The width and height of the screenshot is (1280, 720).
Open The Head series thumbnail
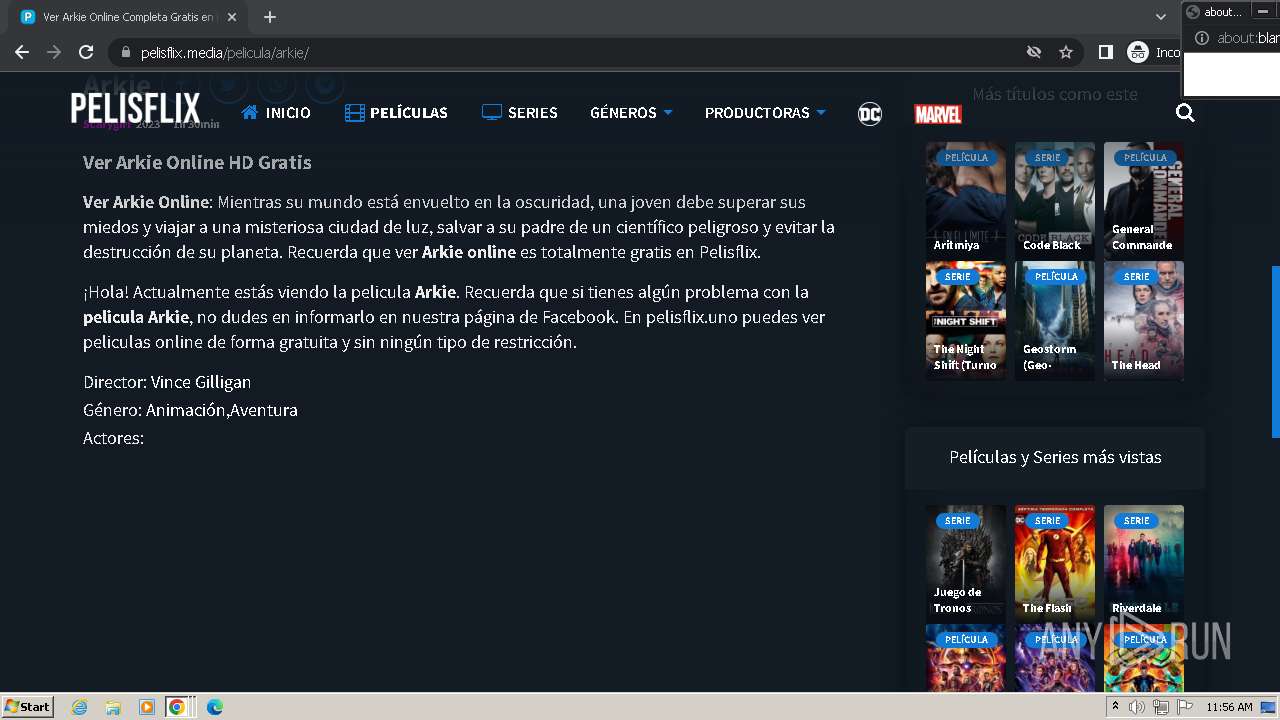[1144, 320]
